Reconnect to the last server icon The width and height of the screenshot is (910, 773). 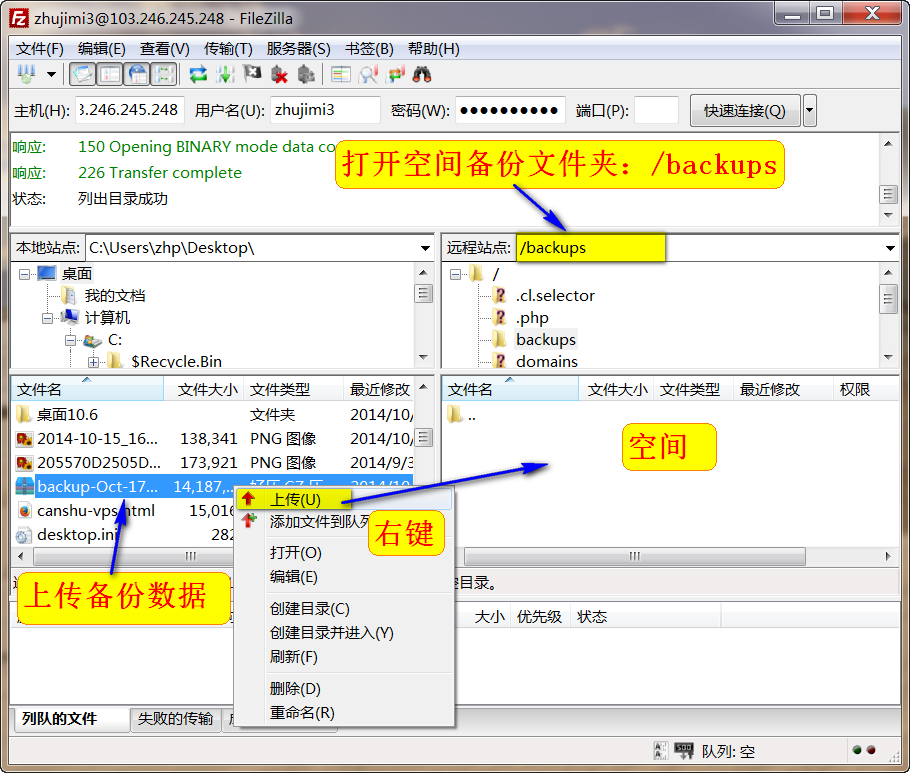[306, 74]
